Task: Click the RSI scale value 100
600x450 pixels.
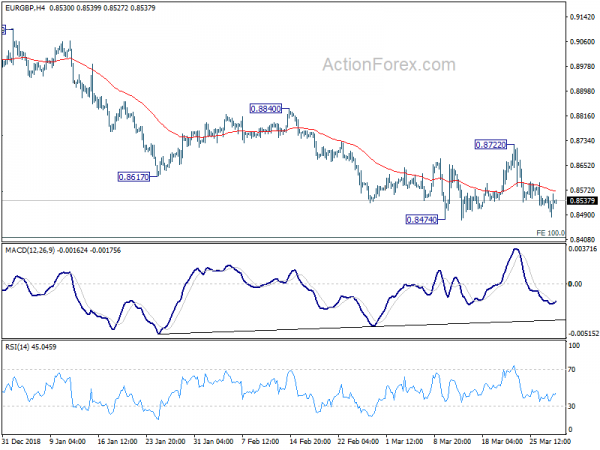Action: click(x=574, y=346)
